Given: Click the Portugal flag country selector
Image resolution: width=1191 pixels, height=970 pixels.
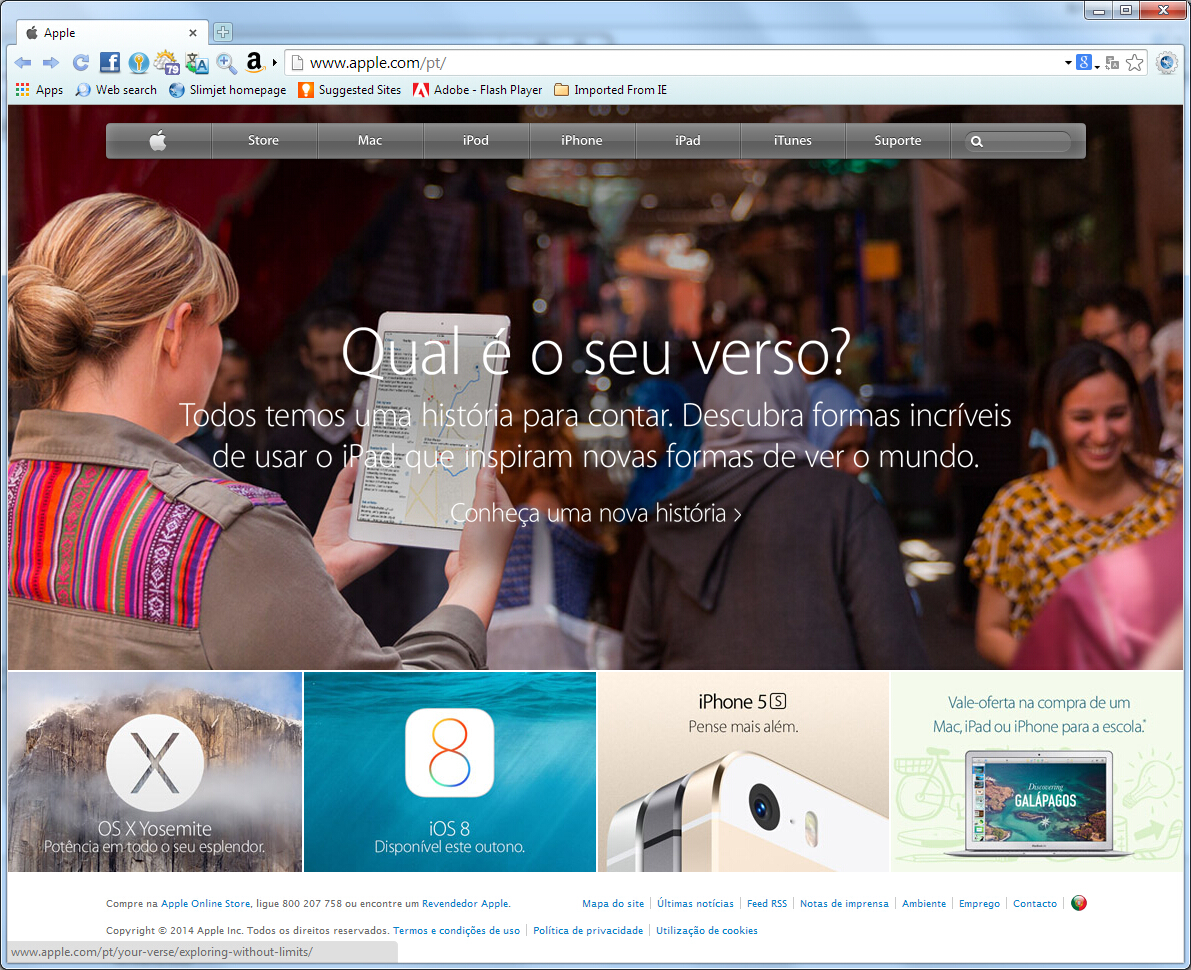Looking at the screenshot, I should point(1079,902).
